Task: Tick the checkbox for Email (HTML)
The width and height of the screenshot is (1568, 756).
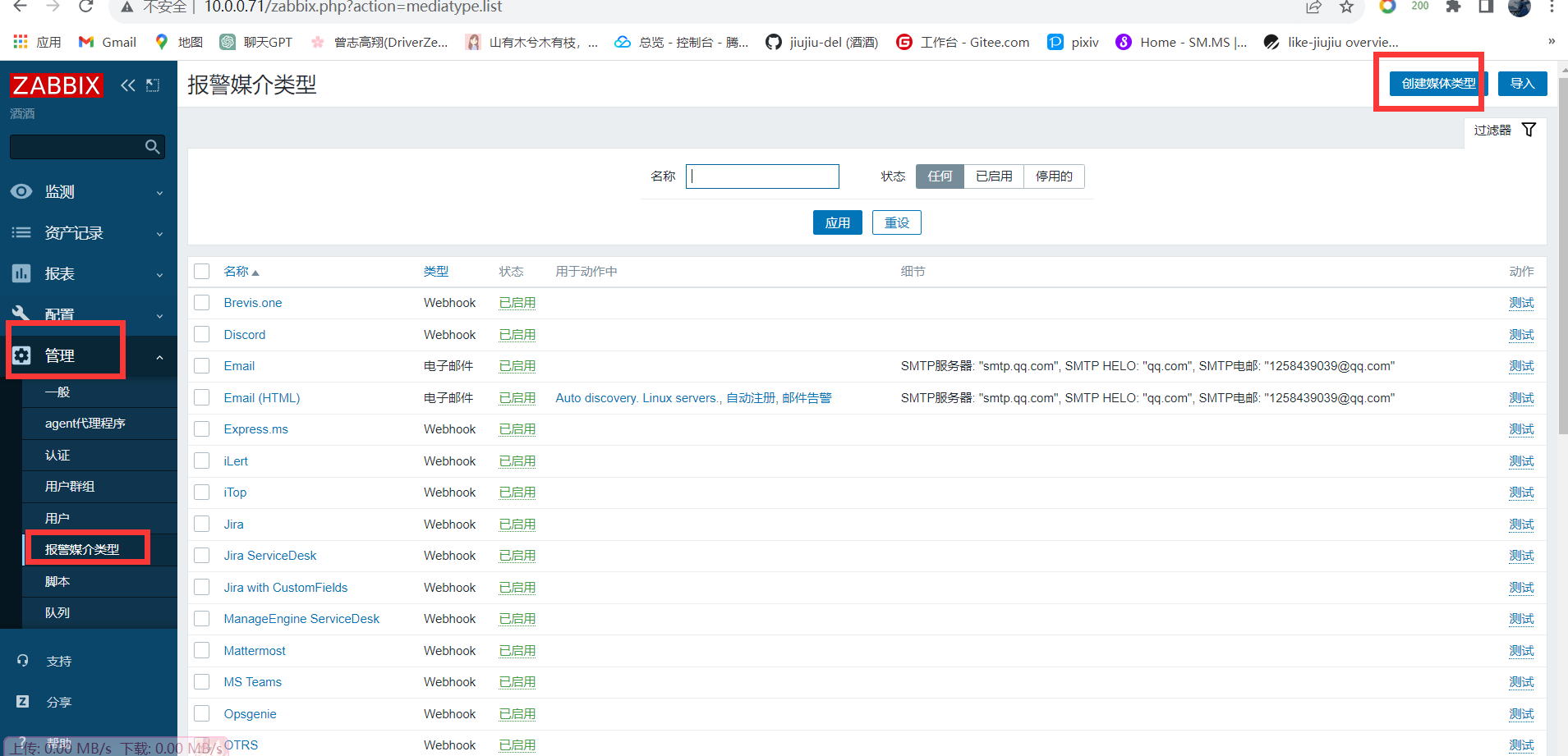Action: 202,397
